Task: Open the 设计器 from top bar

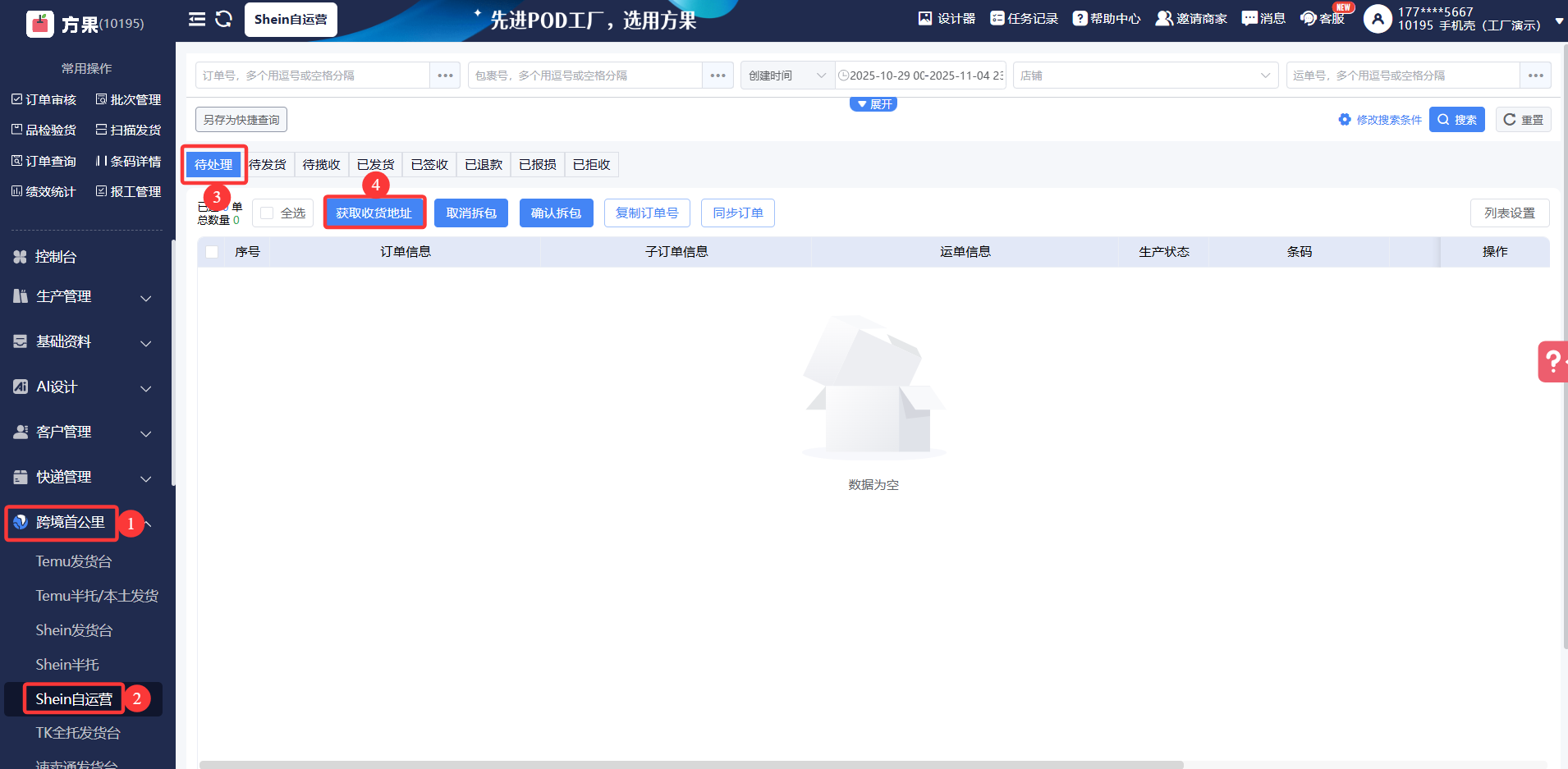Action: click(x=946, y=18)
